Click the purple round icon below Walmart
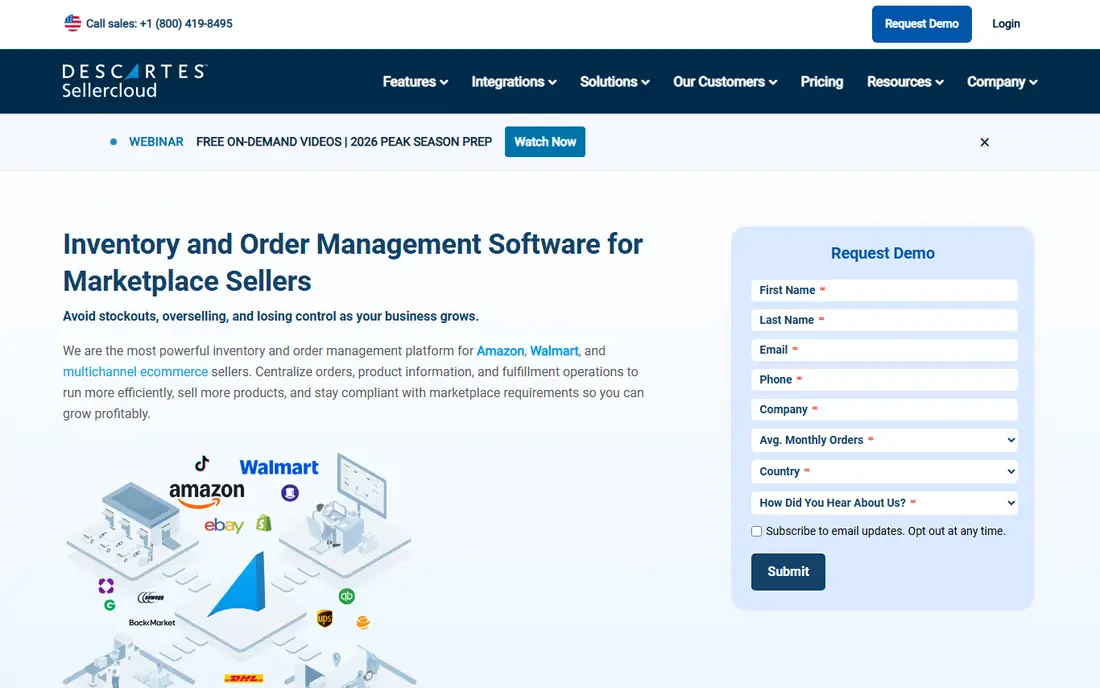Viewport: 1100px width, 688px height. 290,493
